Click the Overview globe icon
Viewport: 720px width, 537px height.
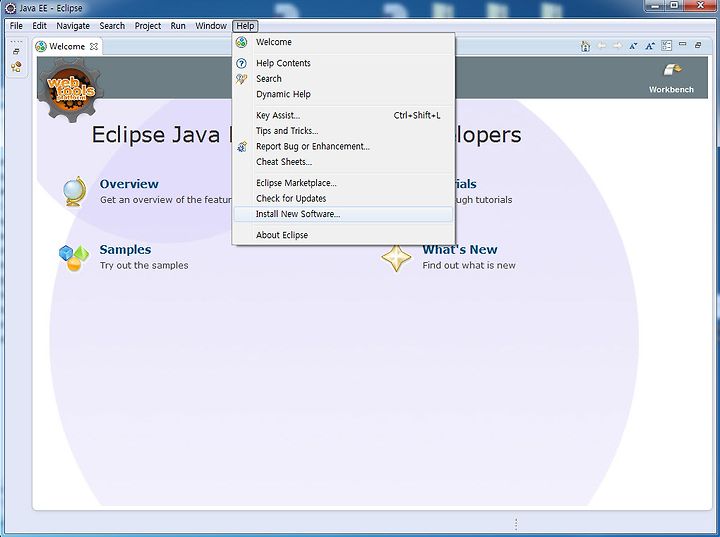point(75,192)
